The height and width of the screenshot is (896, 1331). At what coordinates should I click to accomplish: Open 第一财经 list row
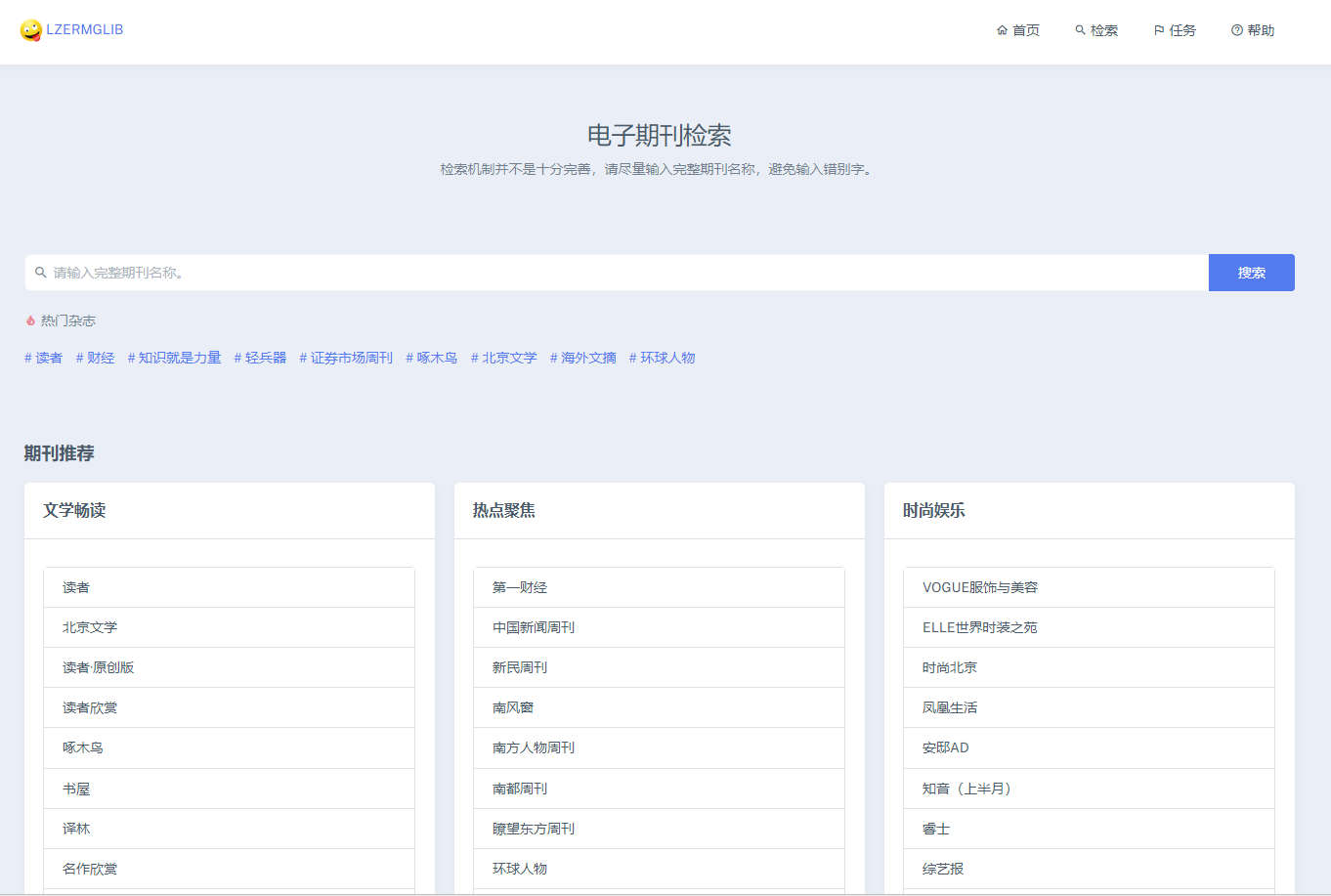point(660,587)
